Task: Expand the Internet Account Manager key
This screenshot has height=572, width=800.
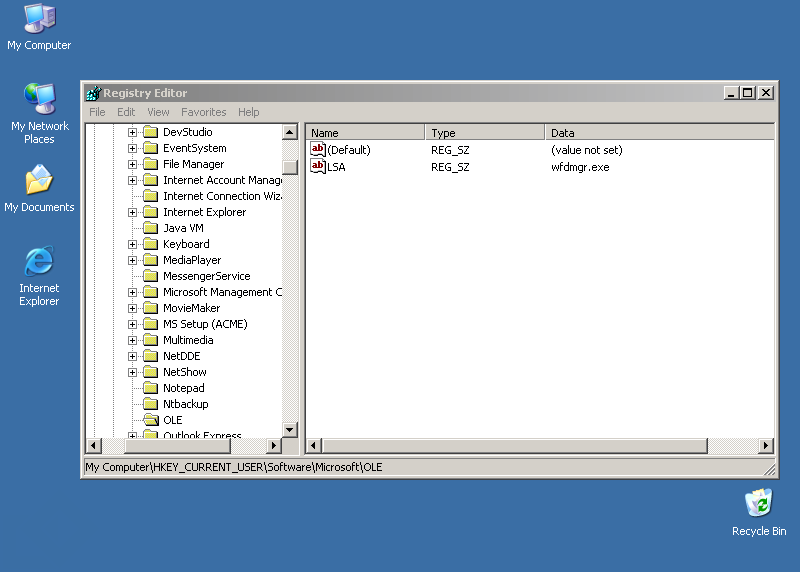Action: point(132,180)
